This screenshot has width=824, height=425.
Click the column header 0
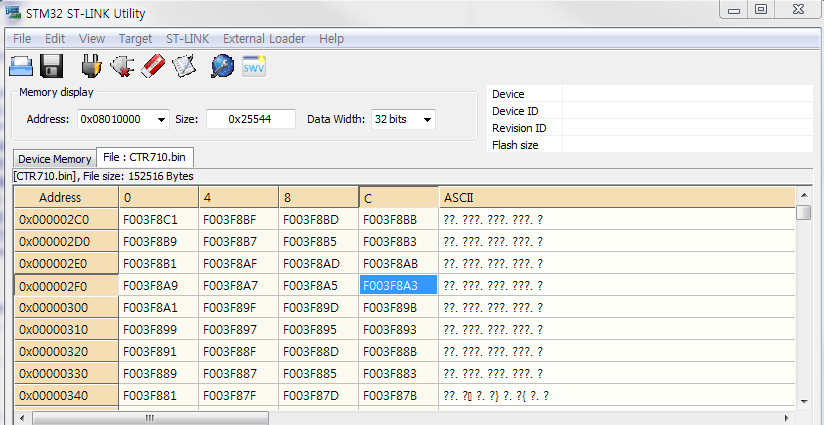coord(159,197)
